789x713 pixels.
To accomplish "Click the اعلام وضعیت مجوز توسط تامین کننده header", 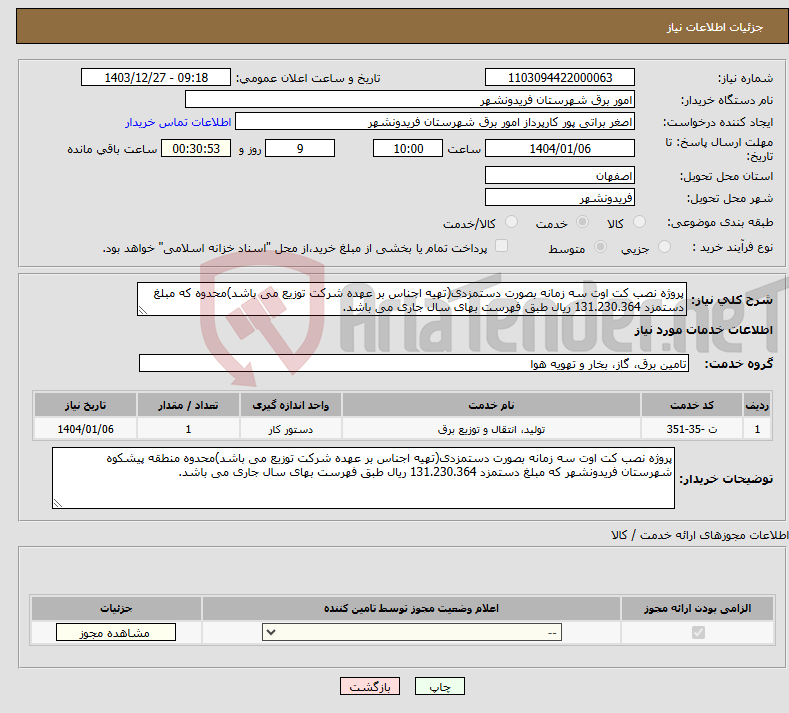I will (x=412, y=608).
